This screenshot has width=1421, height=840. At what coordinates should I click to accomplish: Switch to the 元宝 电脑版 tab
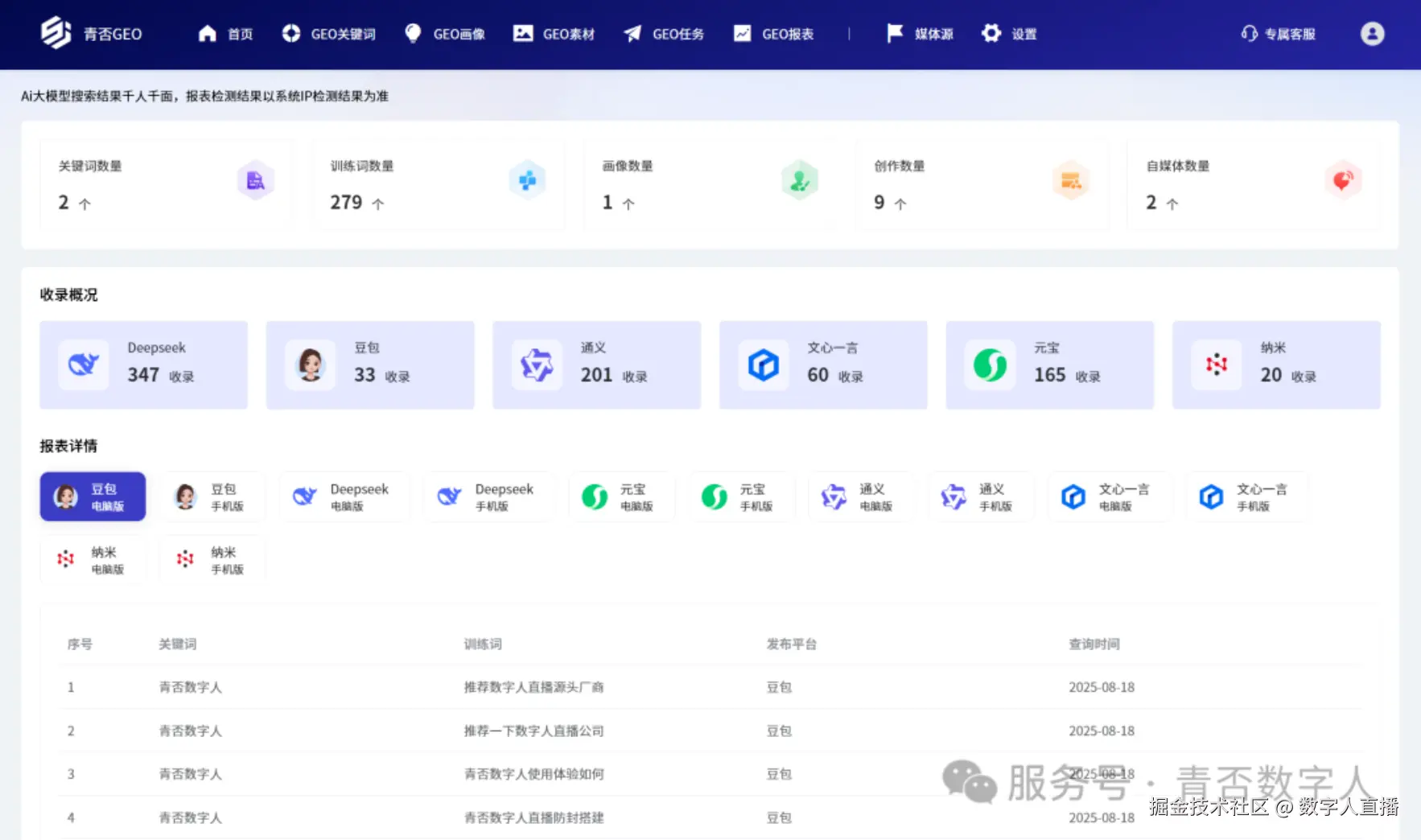[622, 496]
